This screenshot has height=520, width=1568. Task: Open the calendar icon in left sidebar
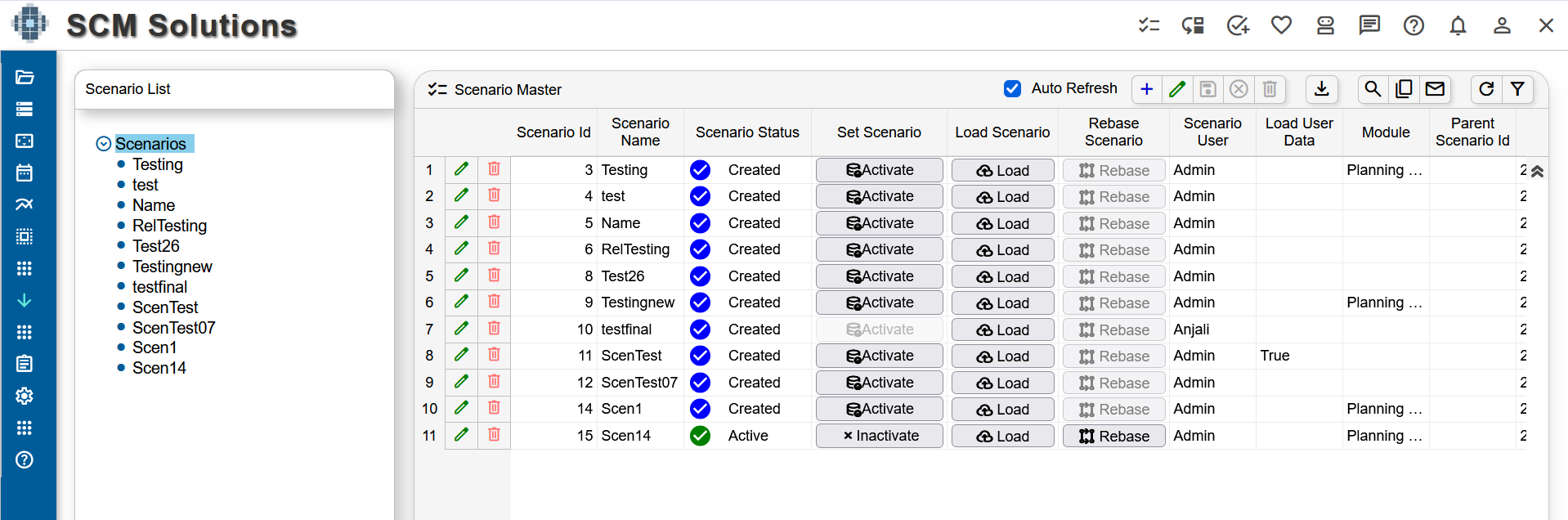[x=25, y=173]
